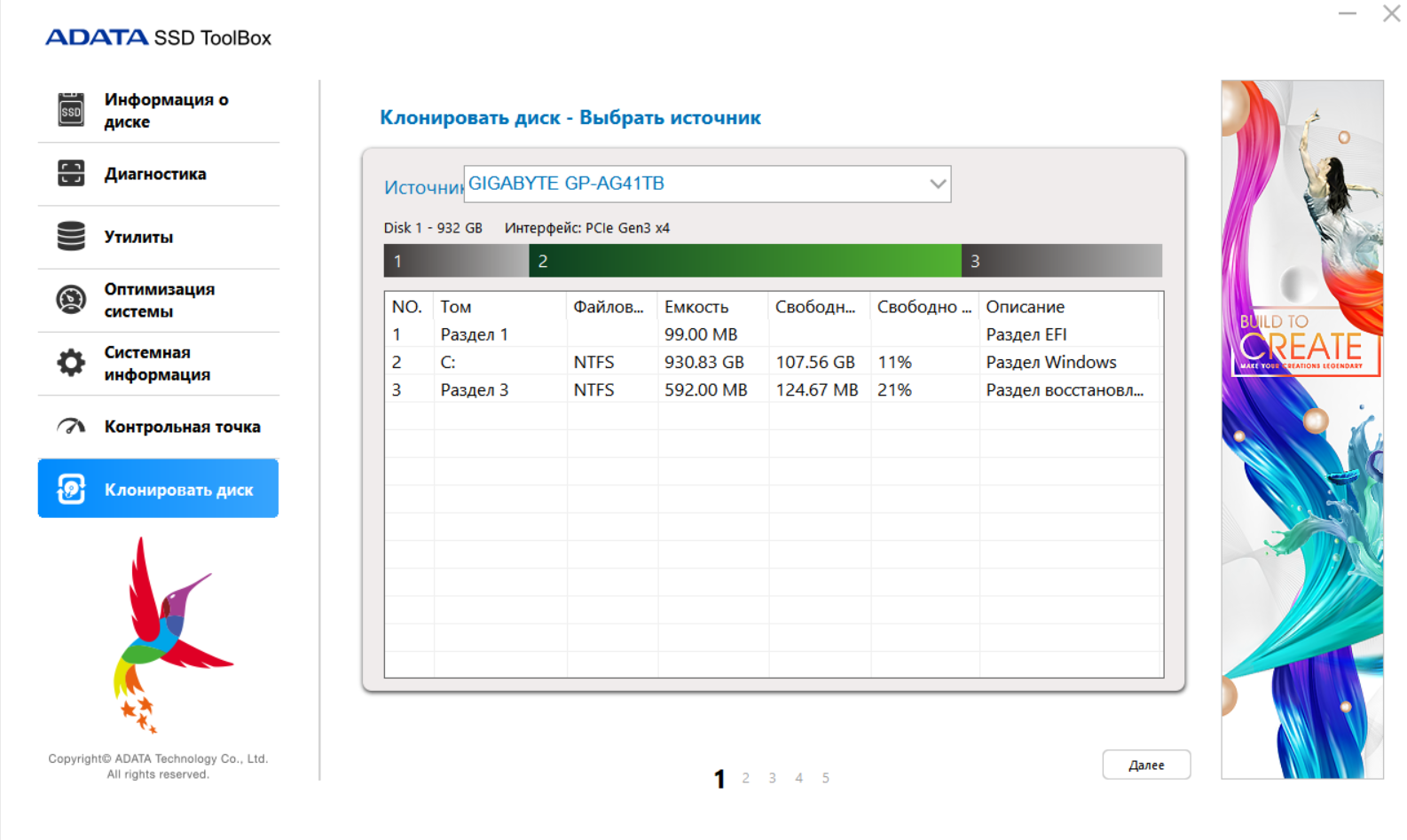Screen dimensions: 1407x840
Task: Click the ADATA SSD ToolBox logo
Action: point(158,37)
